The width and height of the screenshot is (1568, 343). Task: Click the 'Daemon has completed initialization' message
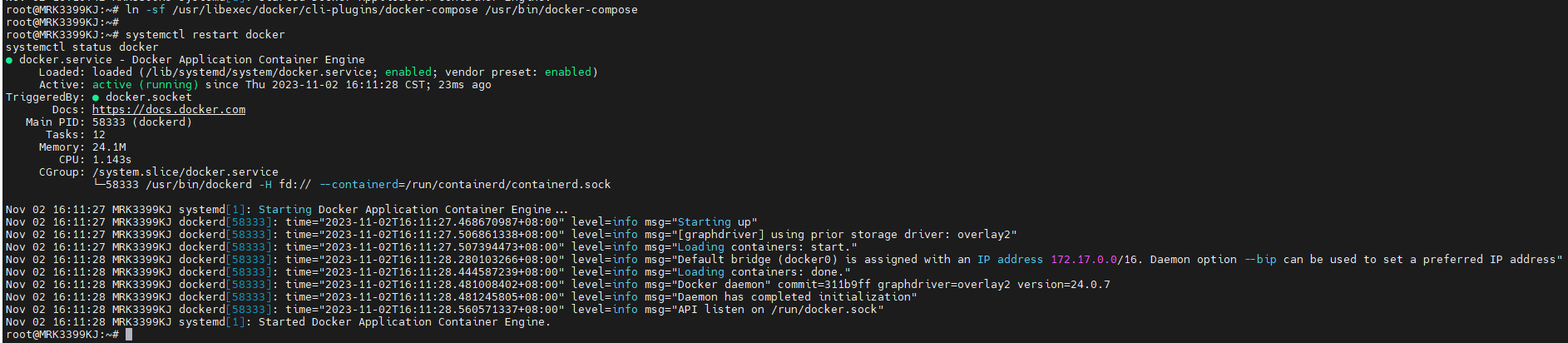[794, 297]
